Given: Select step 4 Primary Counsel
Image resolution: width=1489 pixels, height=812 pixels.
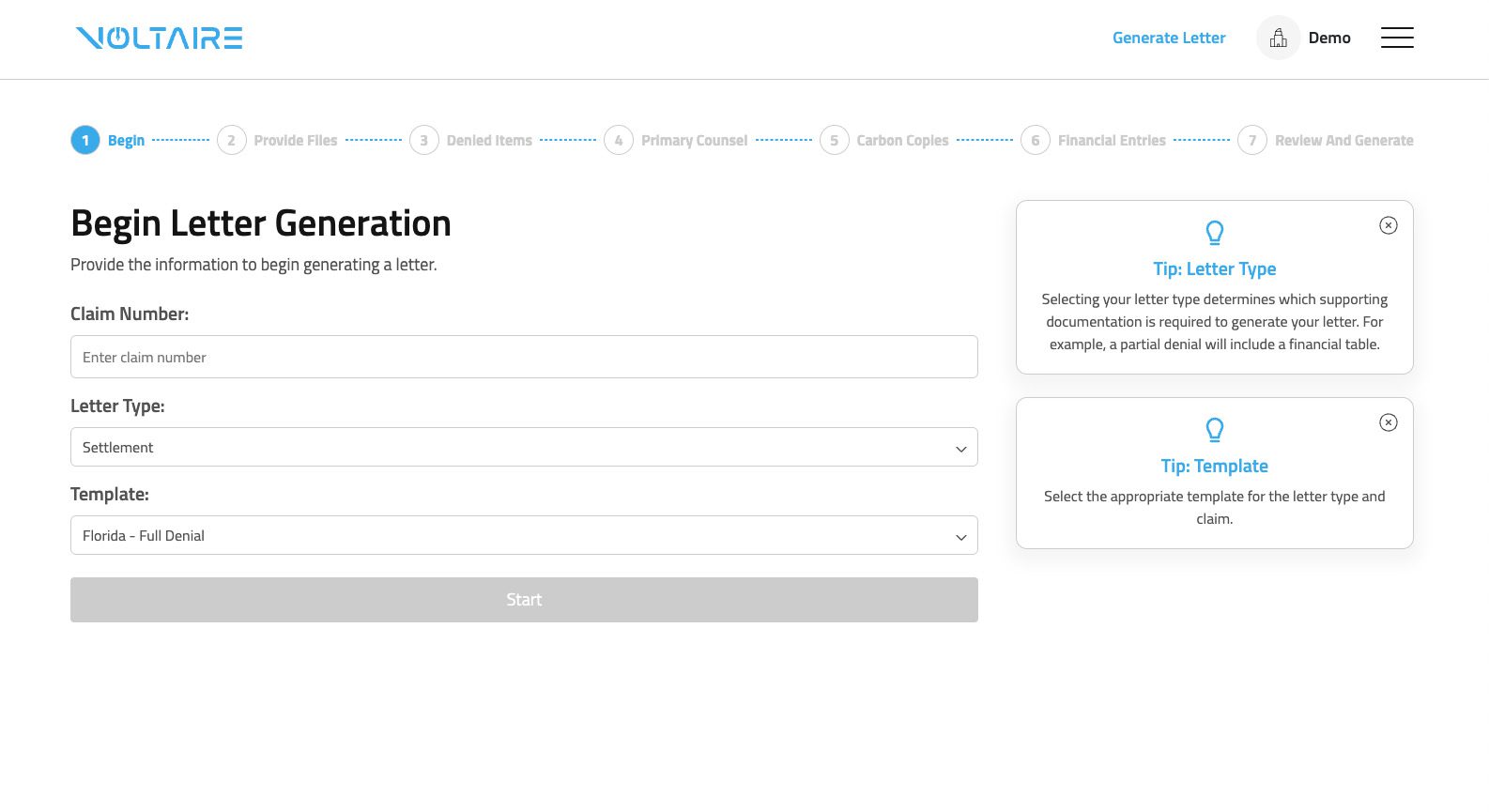Looking at the screenshot, I should tap(694, 140).
